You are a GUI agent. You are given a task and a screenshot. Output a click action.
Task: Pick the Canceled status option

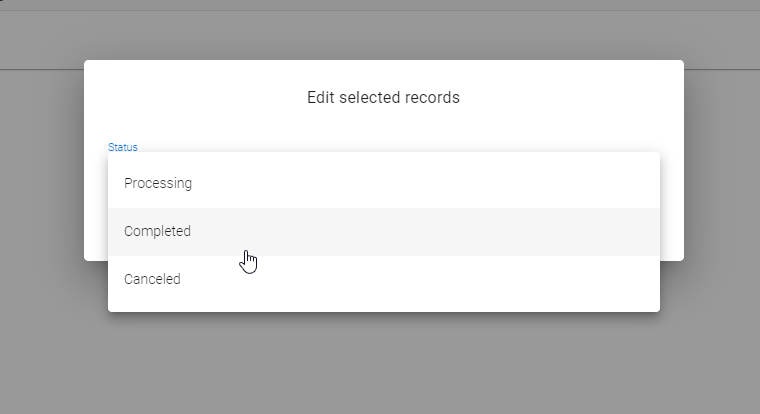coord(152,279)
